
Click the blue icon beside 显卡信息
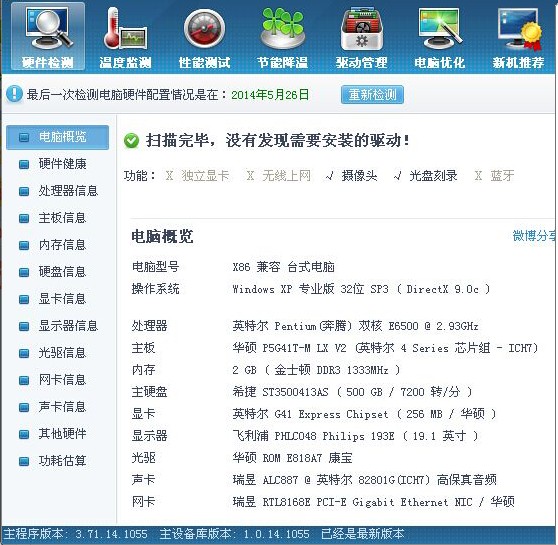coord(24,299)
